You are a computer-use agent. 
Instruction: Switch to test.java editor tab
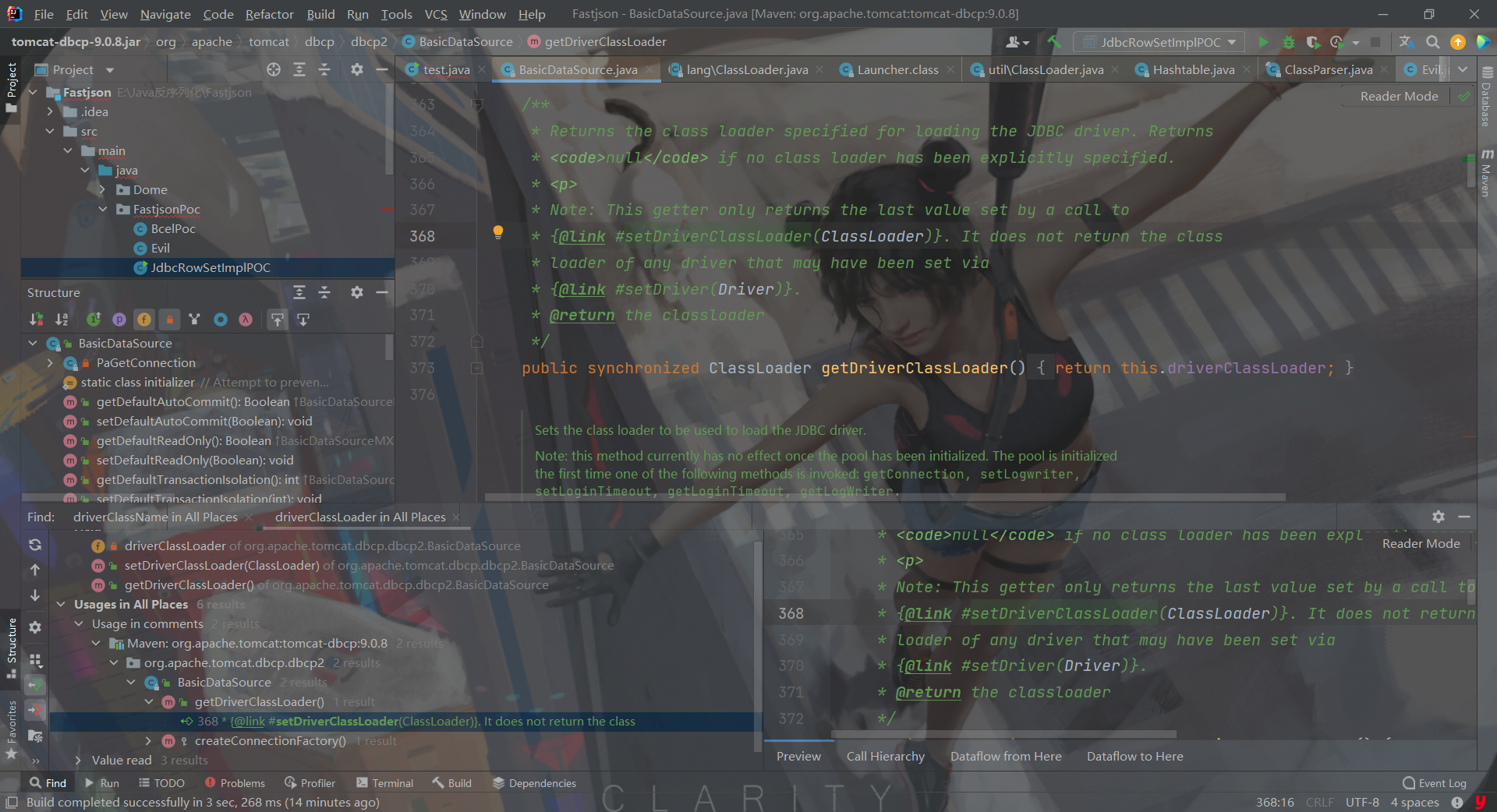coord(446,69)
